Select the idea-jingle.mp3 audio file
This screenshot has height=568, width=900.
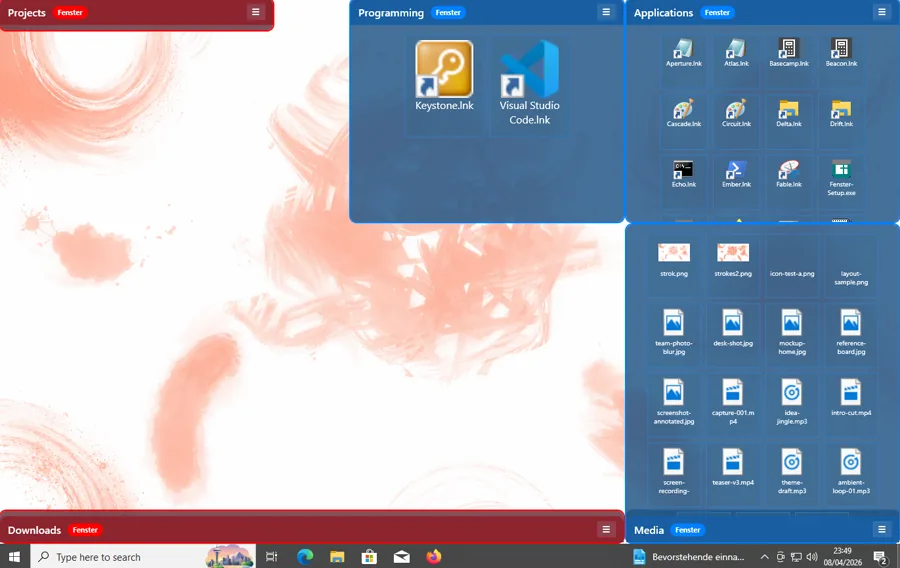point(791,392)
